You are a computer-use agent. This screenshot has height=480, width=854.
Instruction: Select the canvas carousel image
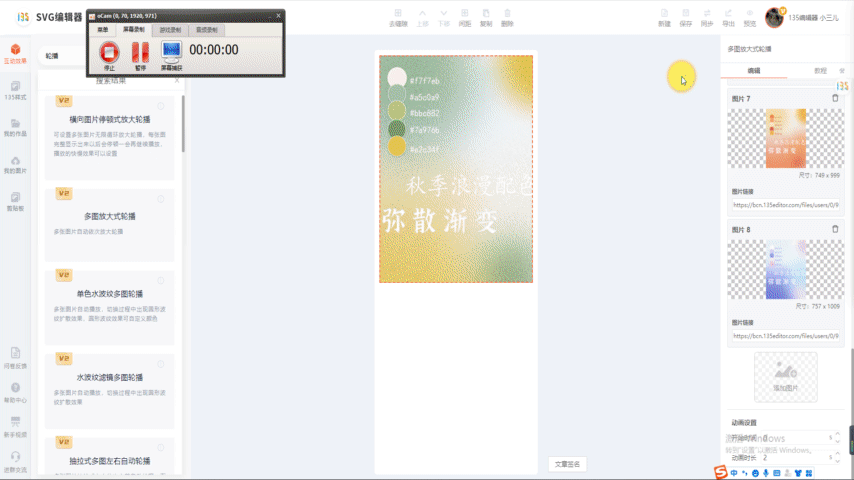(x=456, y=169)
